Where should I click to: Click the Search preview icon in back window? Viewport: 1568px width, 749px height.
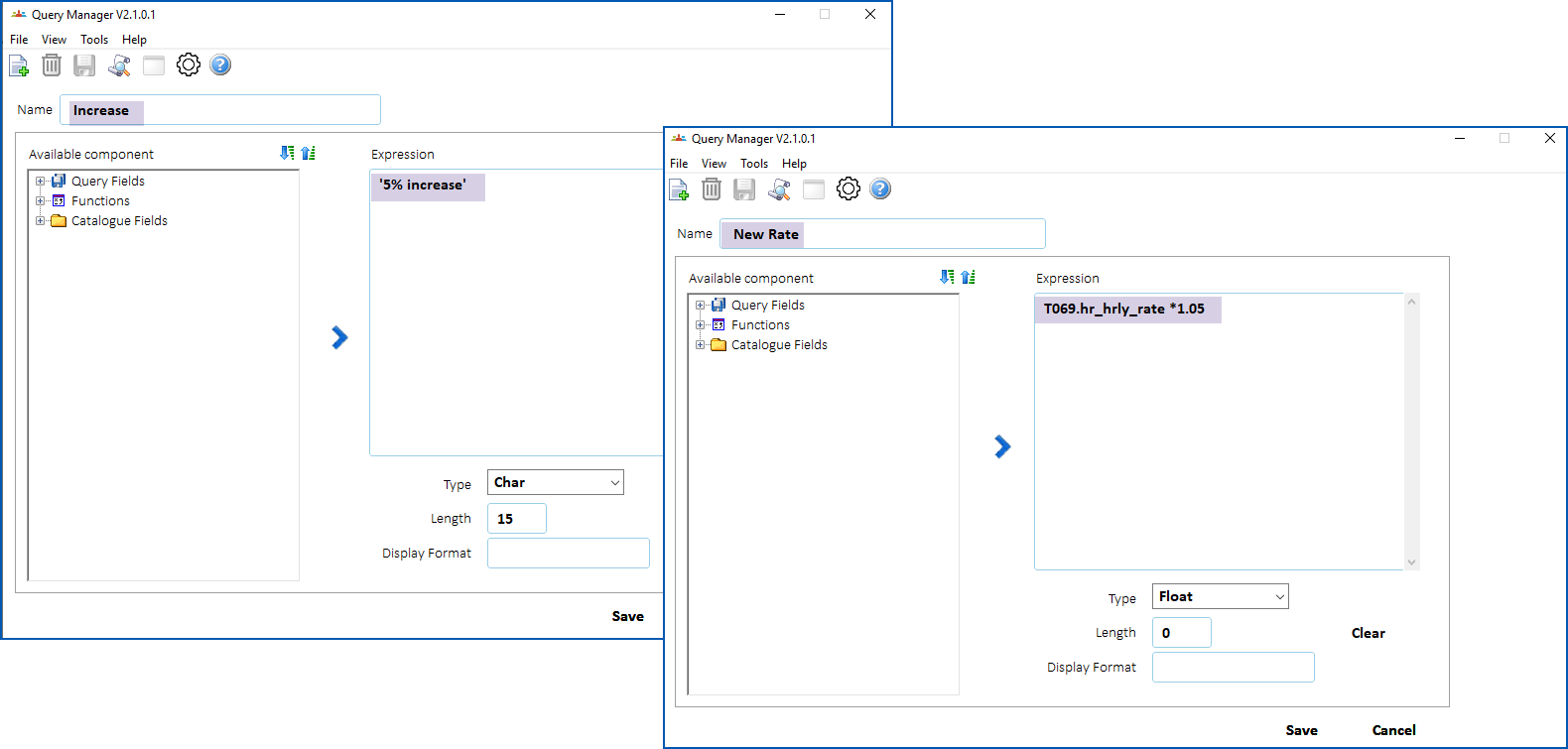[119, 65]
